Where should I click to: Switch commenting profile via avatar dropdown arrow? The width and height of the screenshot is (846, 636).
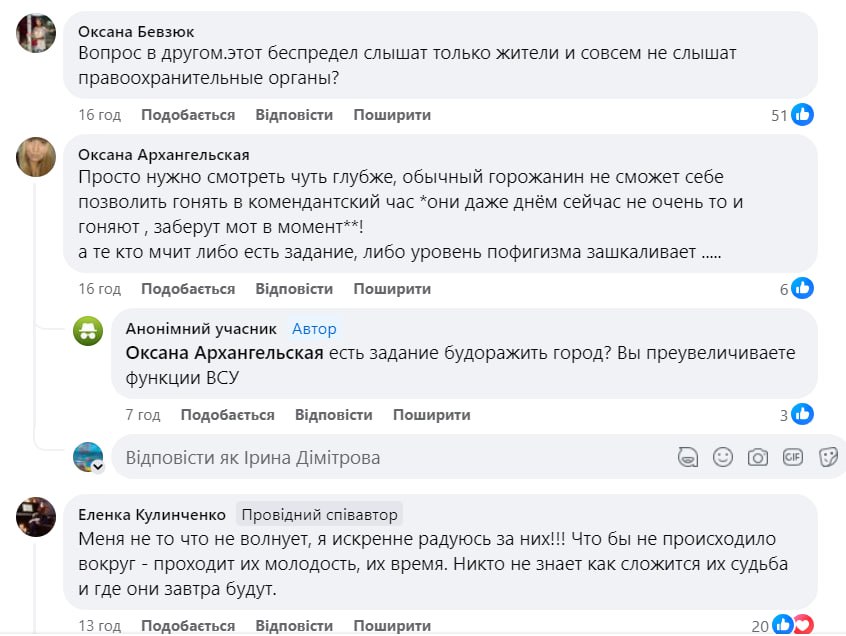(98, 466)
